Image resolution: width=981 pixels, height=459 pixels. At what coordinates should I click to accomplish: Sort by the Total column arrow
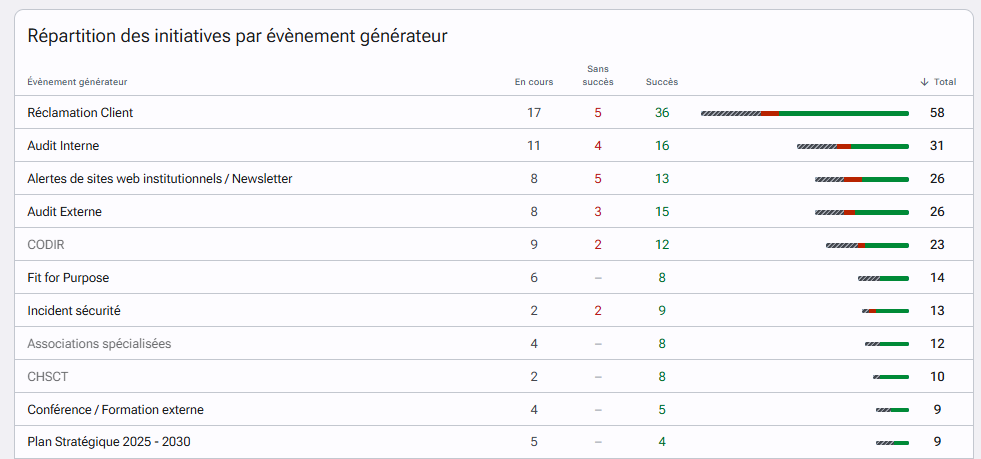[x=924, y=82]
